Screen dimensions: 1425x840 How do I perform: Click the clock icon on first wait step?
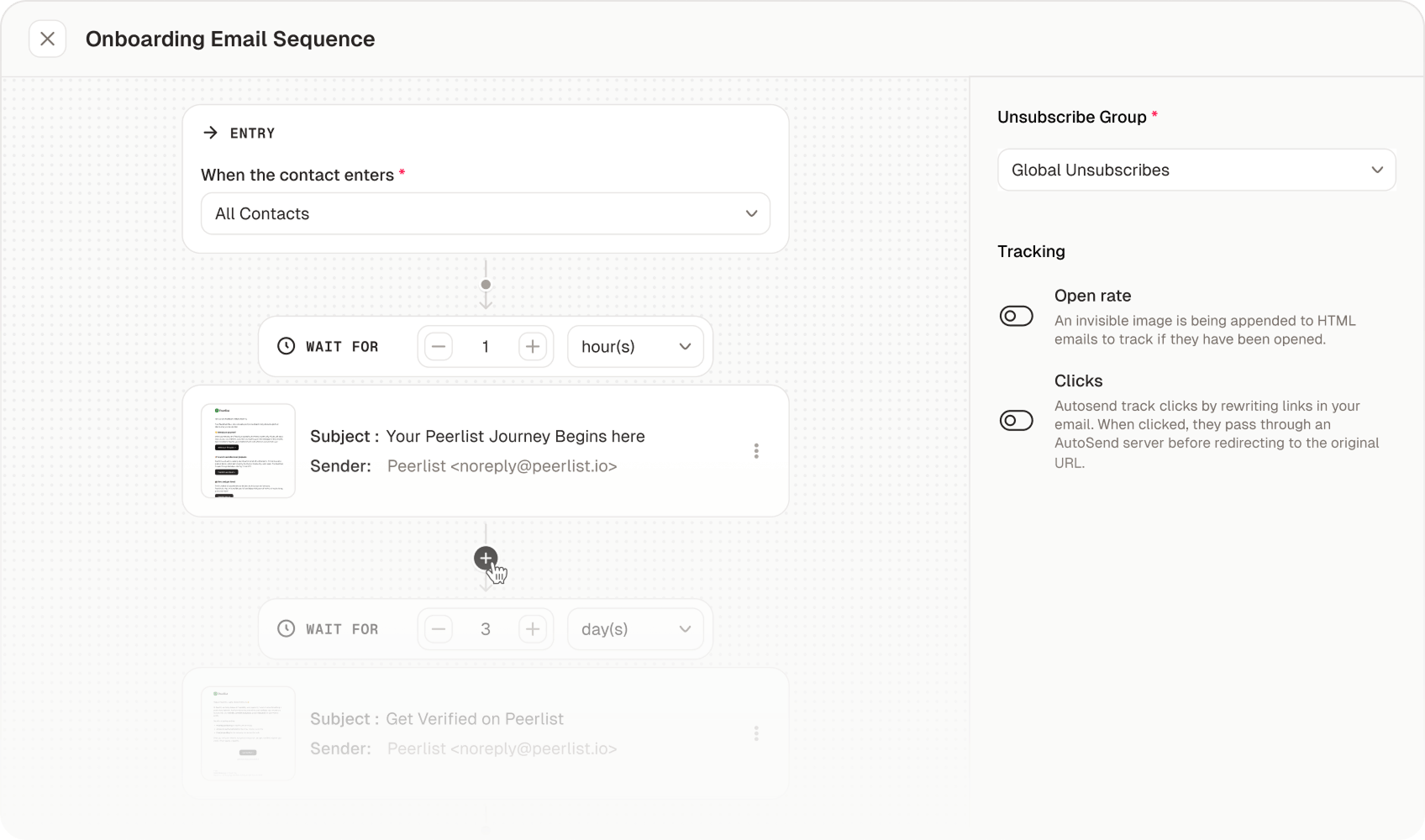286,347
